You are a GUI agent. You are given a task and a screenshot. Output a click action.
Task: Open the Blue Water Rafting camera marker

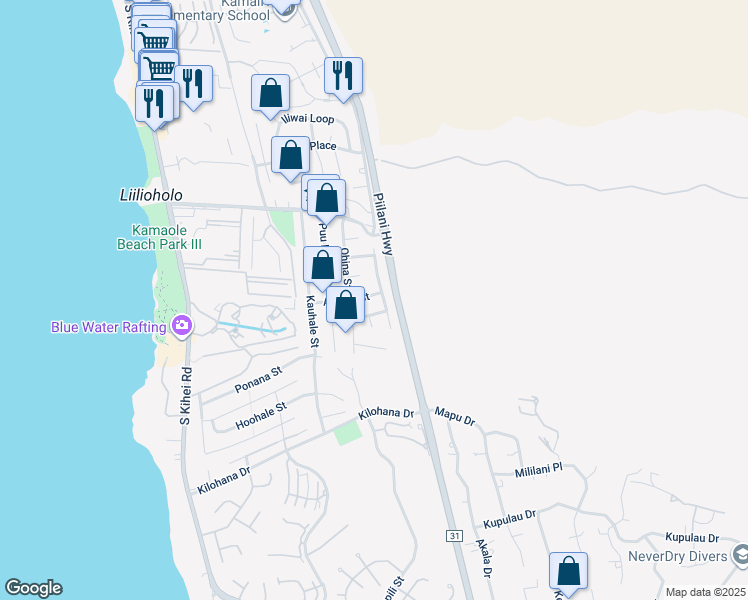[182, 326]
